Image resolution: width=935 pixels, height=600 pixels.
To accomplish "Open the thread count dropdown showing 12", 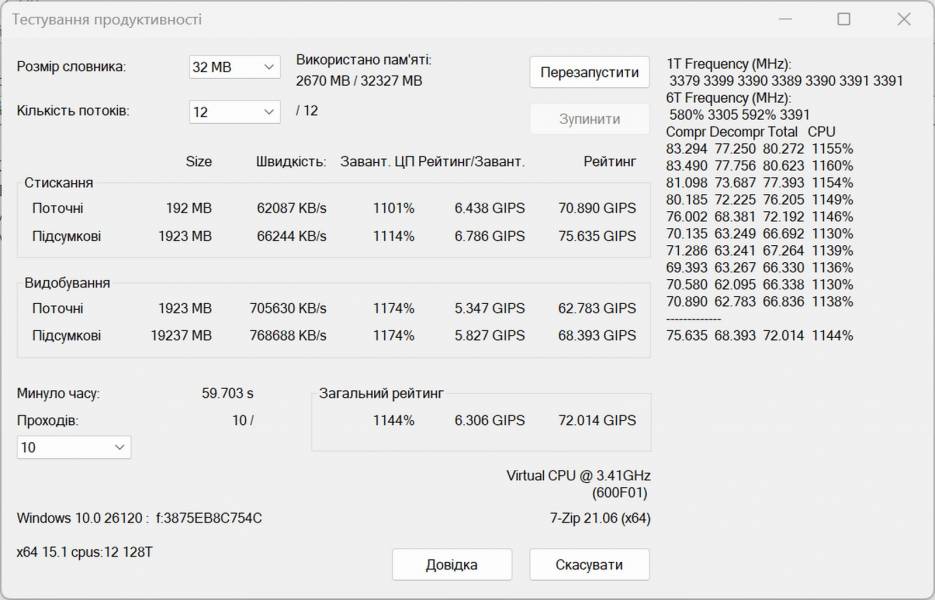I will 234,112.
